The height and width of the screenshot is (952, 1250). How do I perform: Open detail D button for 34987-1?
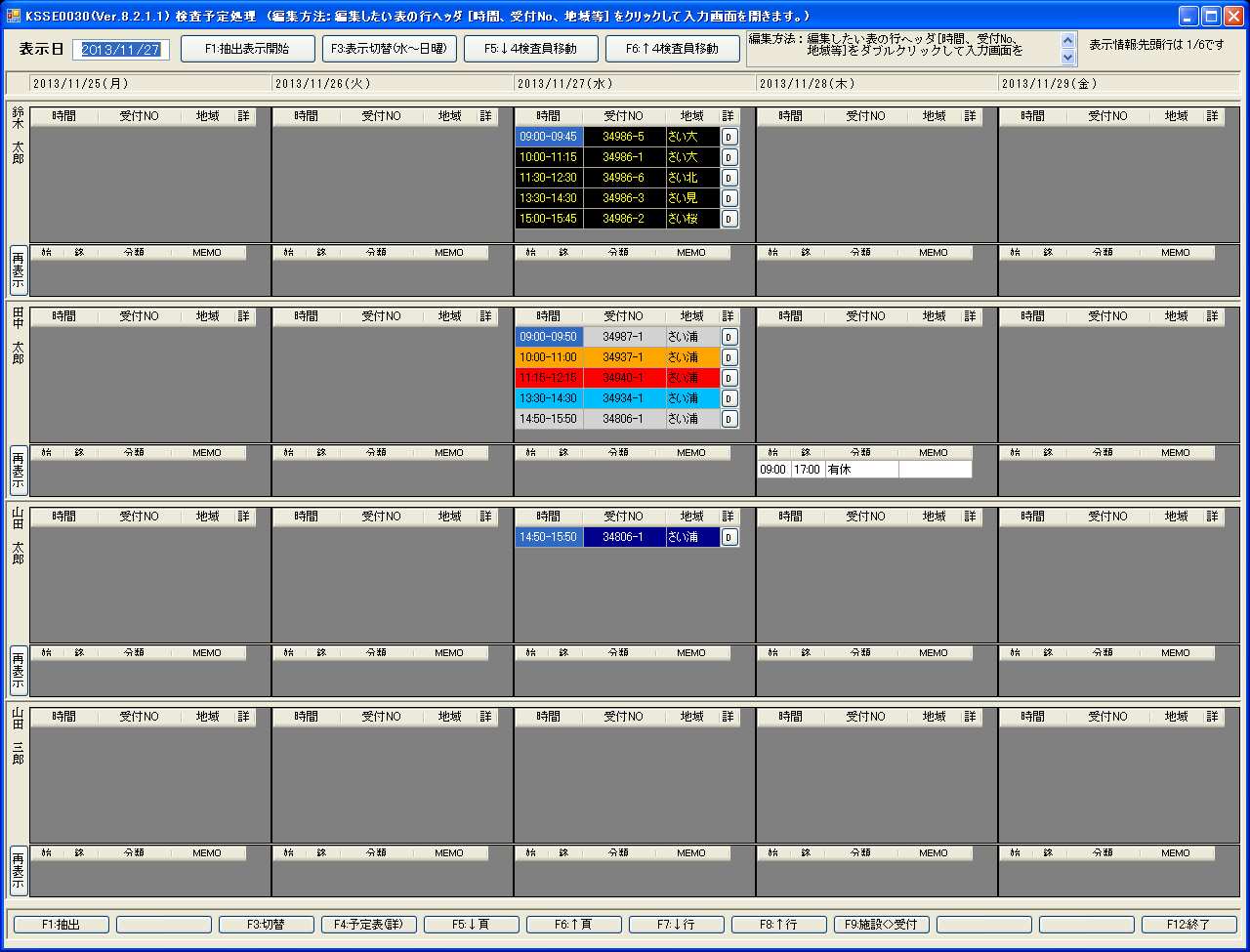[x=729, y=337]
